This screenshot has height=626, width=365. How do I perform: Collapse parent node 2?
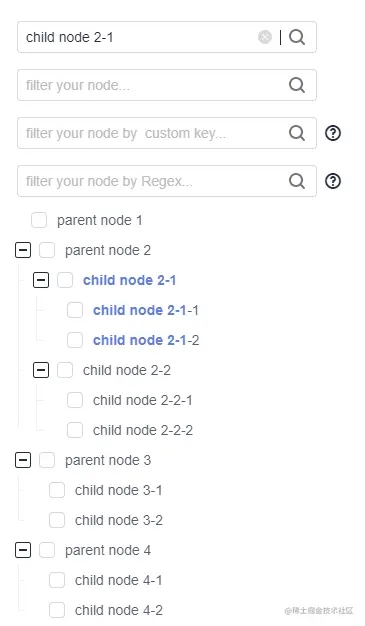coord(23,250)
